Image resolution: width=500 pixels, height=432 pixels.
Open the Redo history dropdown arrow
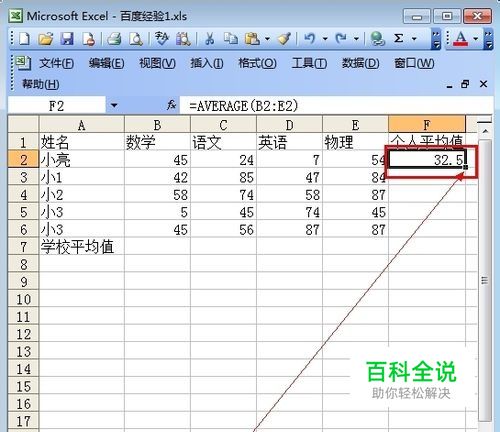click(x=356, y=39)
